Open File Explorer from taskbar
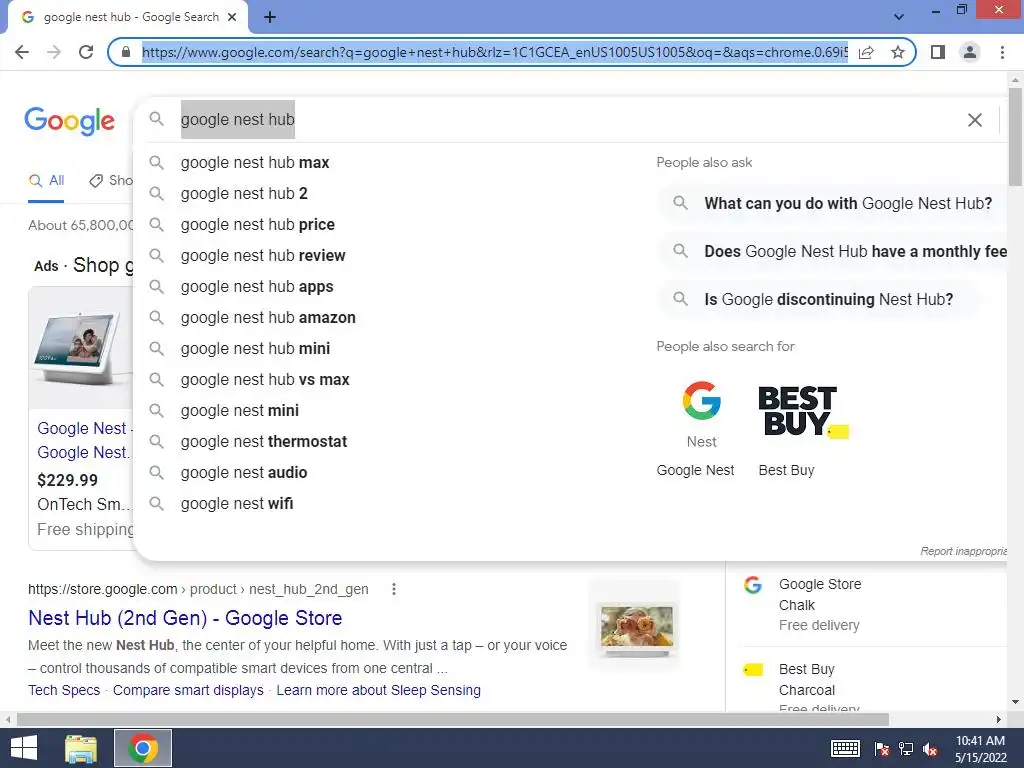 [x=80, y=748]
